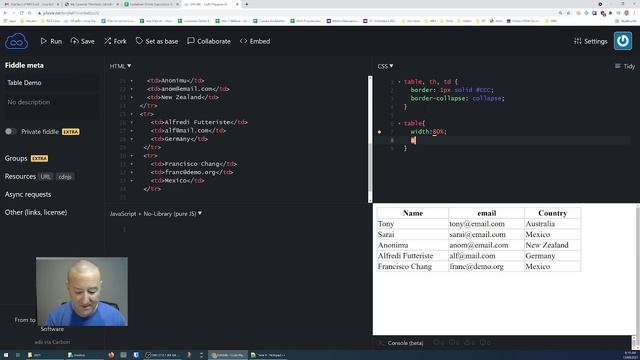Click the JSFiddle cloud logo
Screen dimensions: 640x360
16,41
